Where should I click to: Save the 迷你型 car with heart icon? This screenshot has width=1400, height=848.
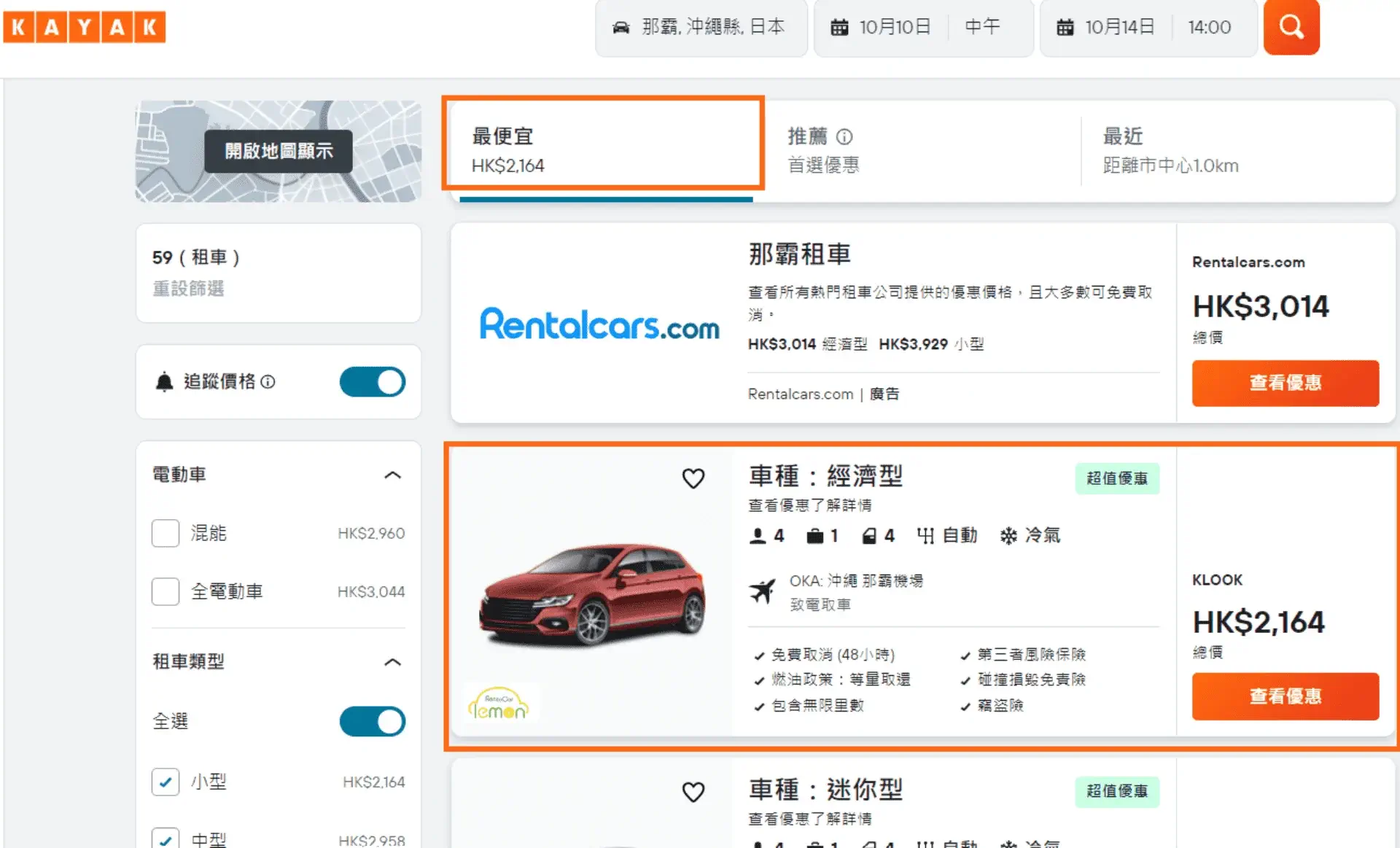coord(693,792)
